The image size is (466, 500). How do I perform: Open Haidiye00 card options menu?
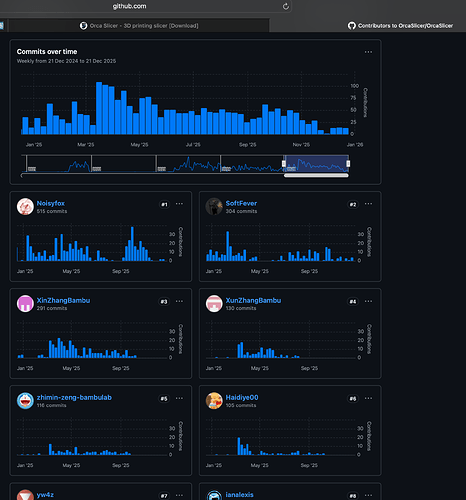(368, 398)
